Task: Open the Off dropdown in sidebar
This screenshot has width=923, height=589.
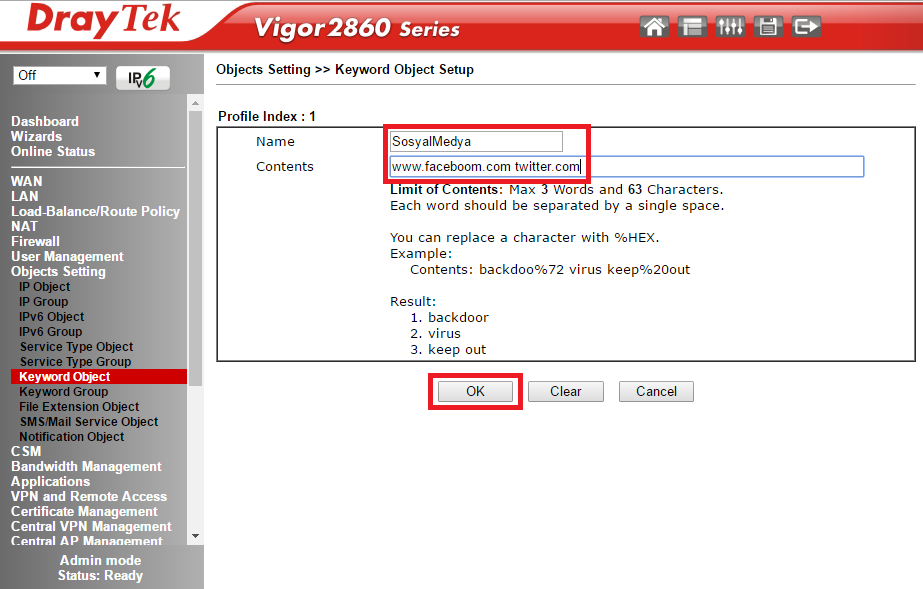Action: (60, 76)
